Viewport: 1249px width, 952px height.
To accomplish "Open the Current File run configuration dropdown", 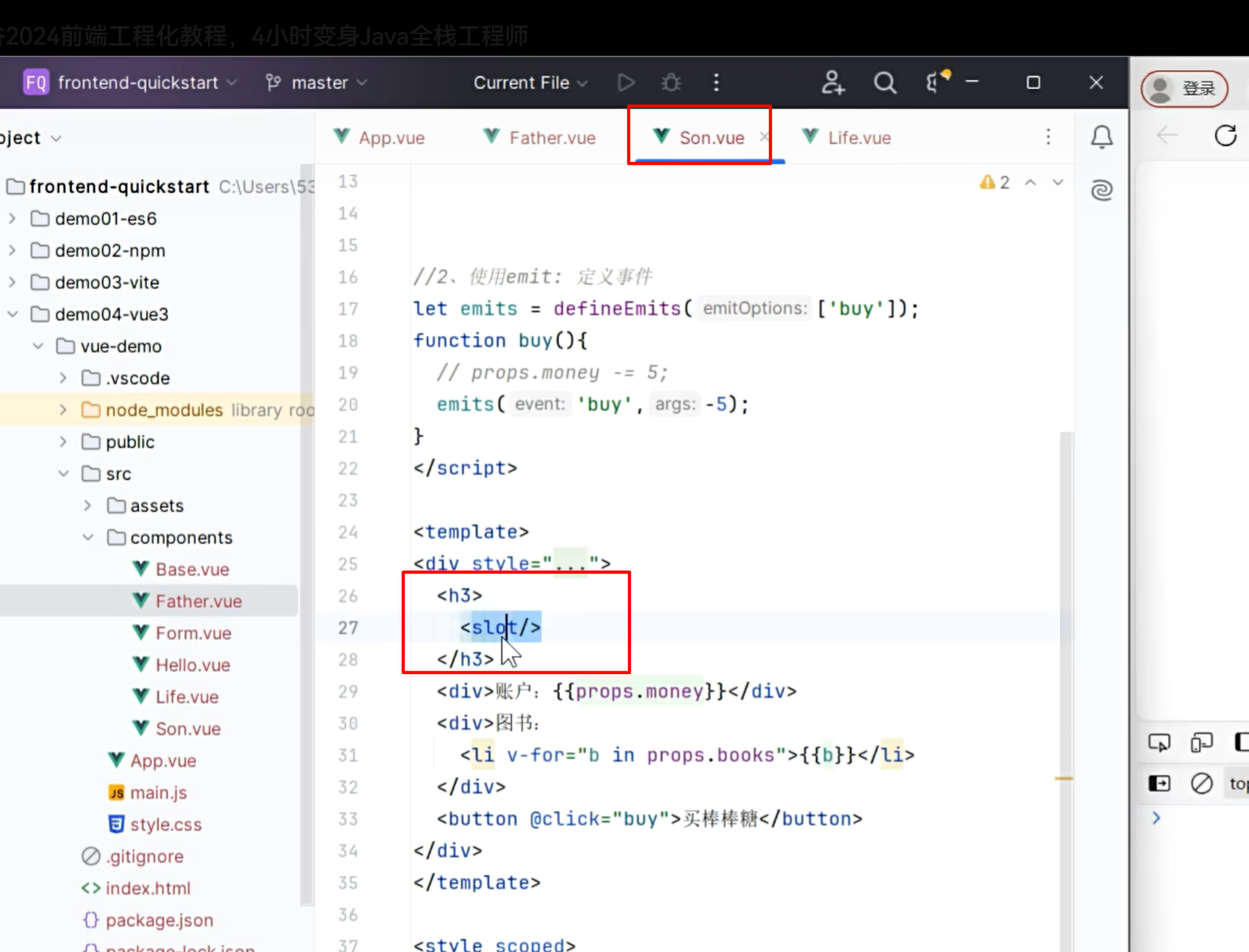I will coord(531,83).
